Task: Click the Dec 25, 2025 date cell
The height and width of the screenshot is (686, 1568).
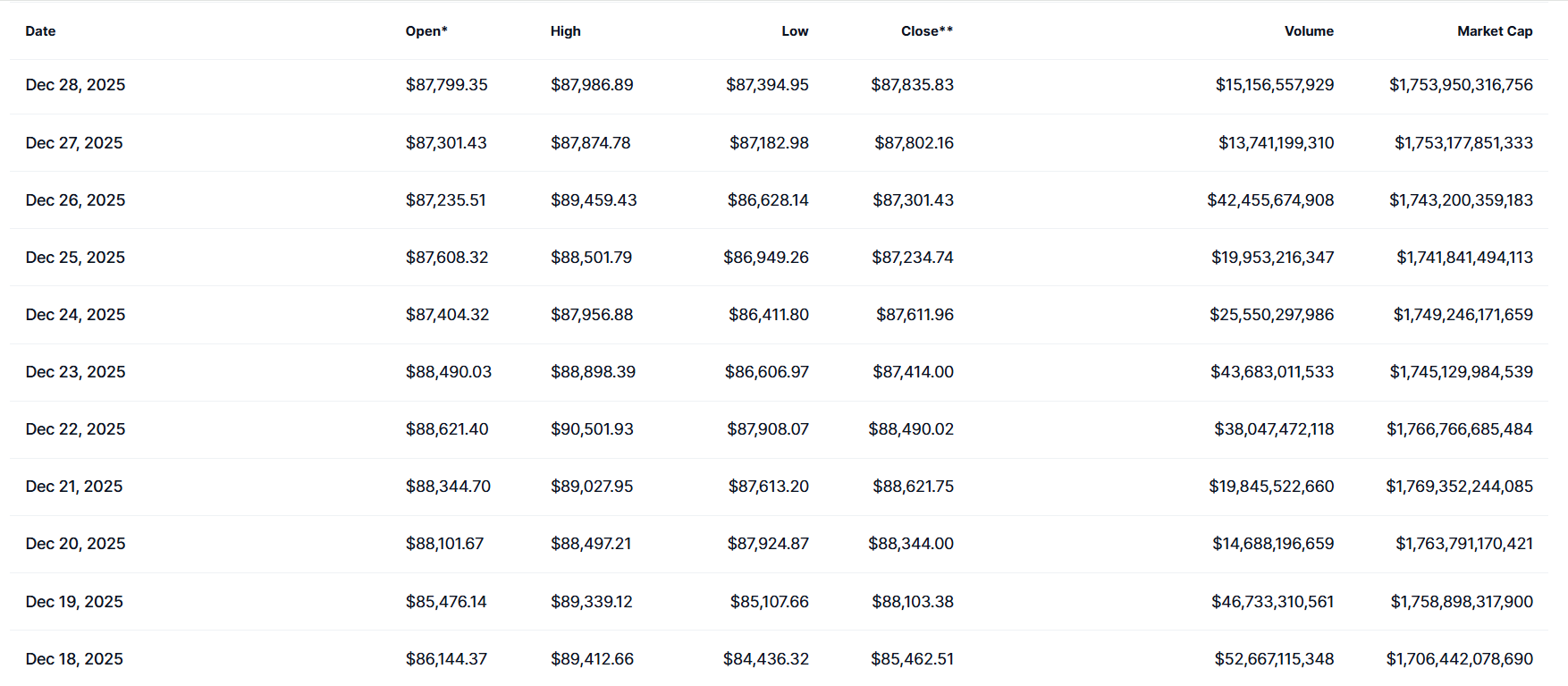Action: pyautogui.click(x=75, y=258)
